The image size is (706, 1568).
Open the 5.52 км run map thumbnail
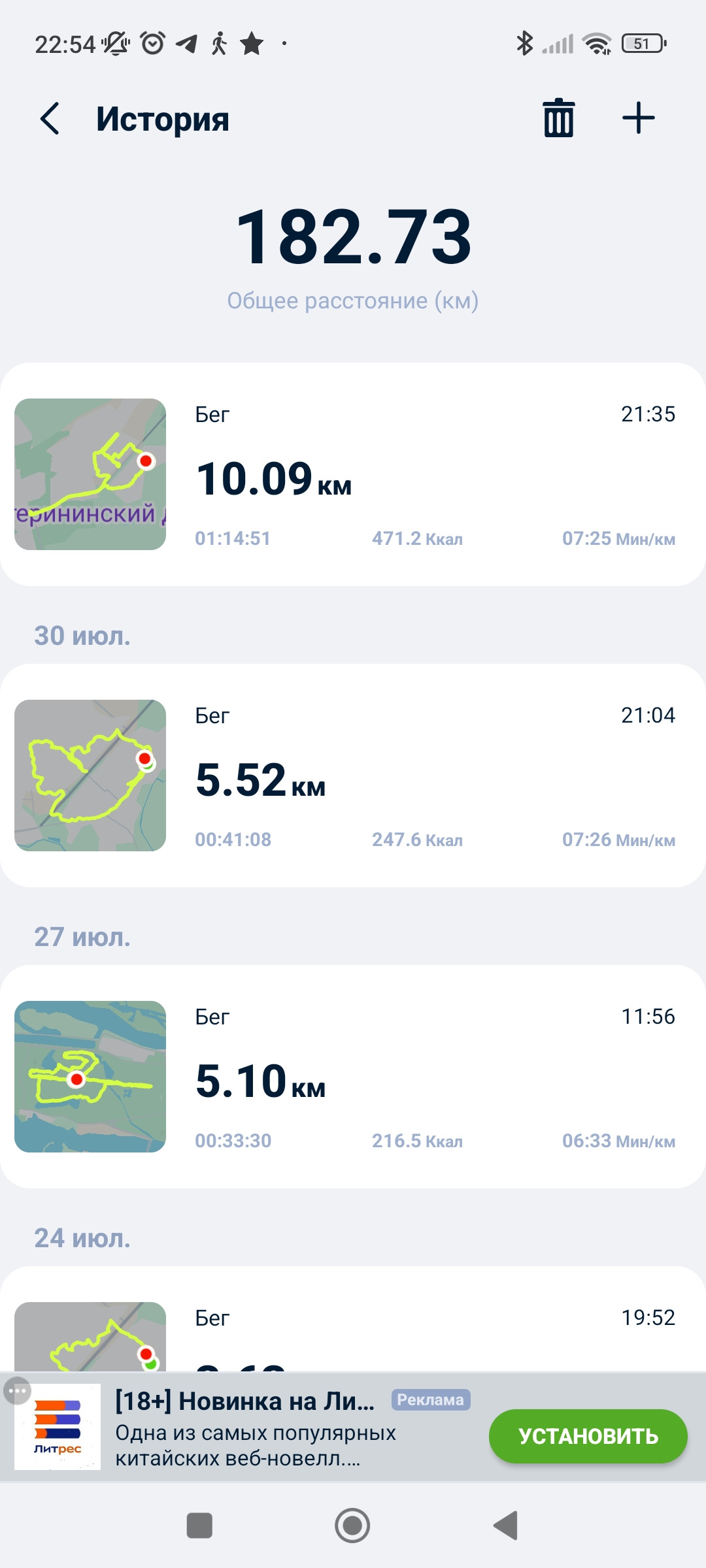click(90, 776)
